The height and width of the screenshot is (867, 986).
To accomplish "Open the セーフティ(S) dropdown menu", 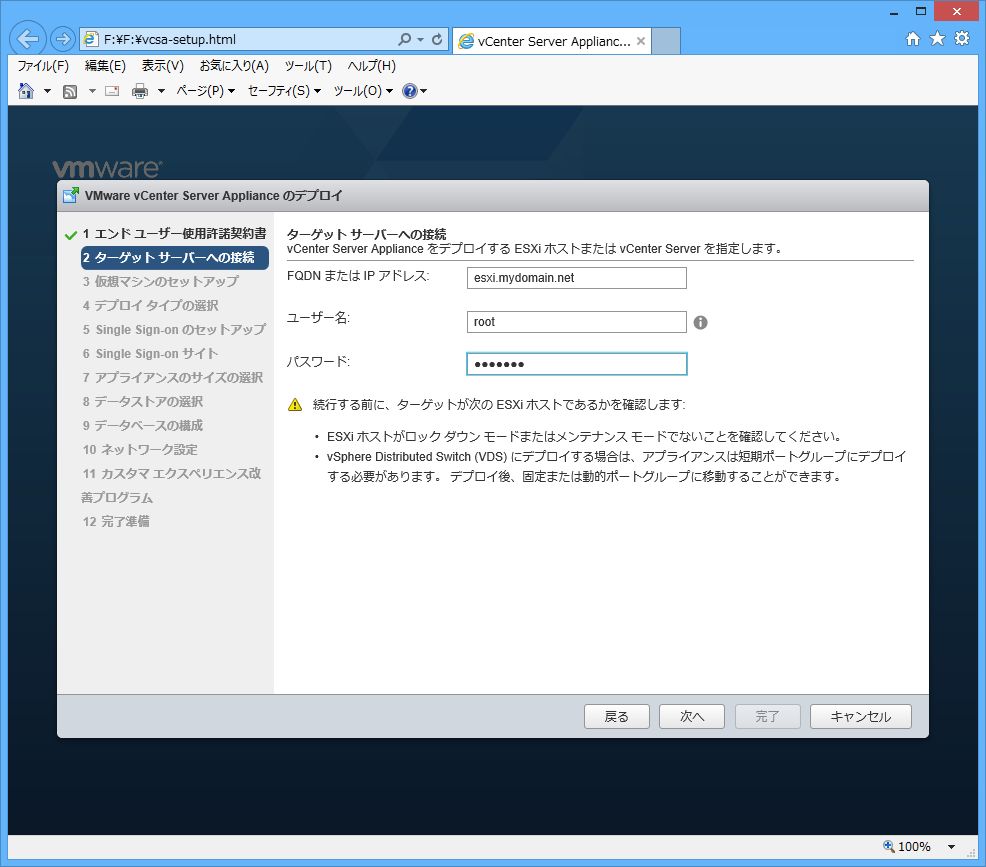I will click(x=284, y=91).
